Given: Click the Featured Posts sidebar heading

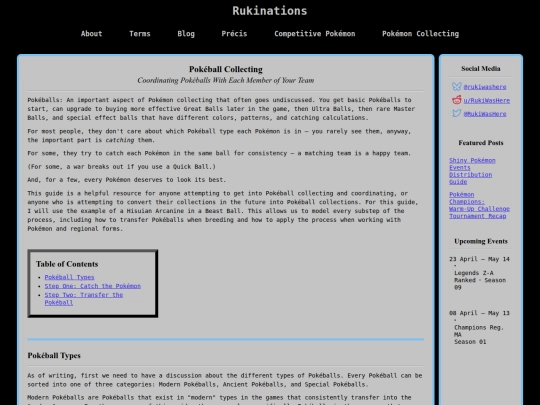Looking at the screenshot, I should tap(481, 143).
